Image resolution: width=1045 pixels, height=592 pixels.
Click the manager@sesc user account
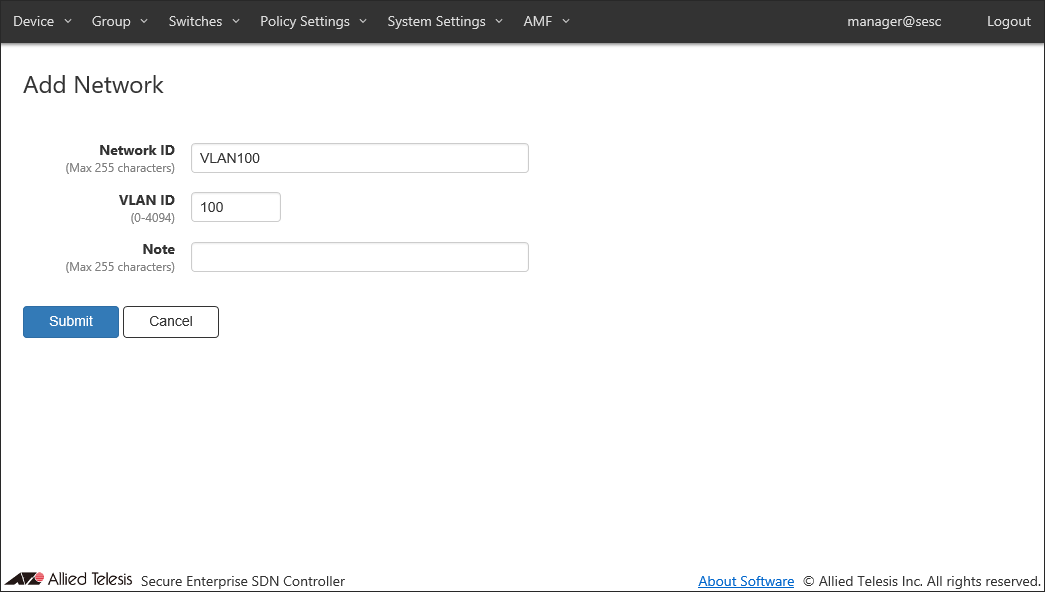[x=894, y=21]
